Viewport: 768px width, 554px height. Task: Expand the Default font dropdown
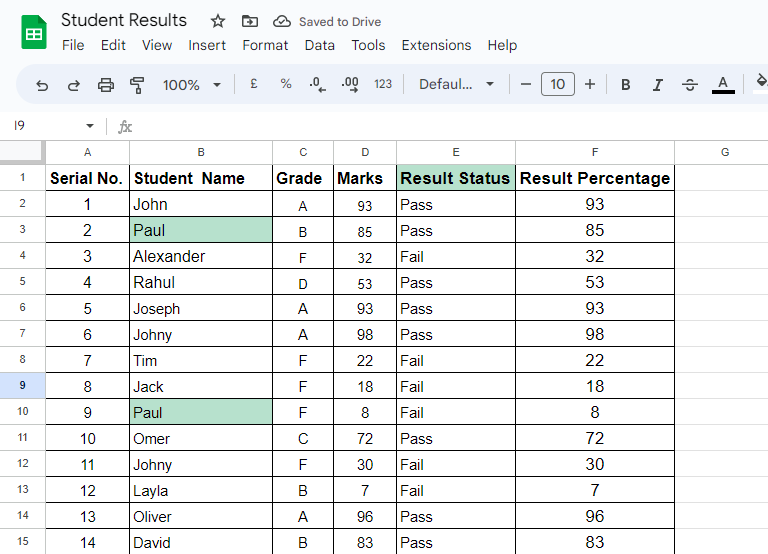[456, 84]
